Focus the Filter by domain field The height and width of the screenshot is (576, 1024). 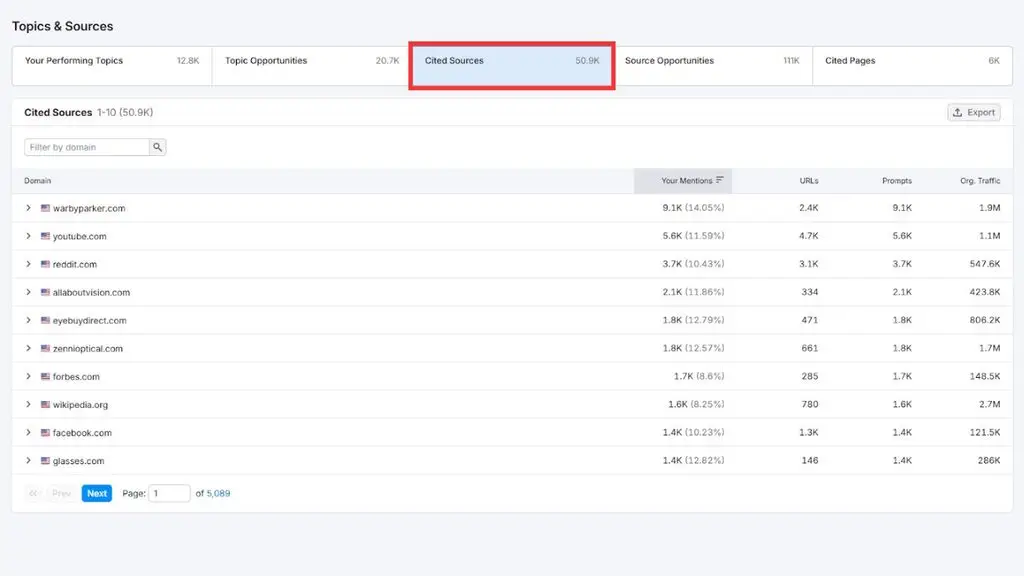87,147
